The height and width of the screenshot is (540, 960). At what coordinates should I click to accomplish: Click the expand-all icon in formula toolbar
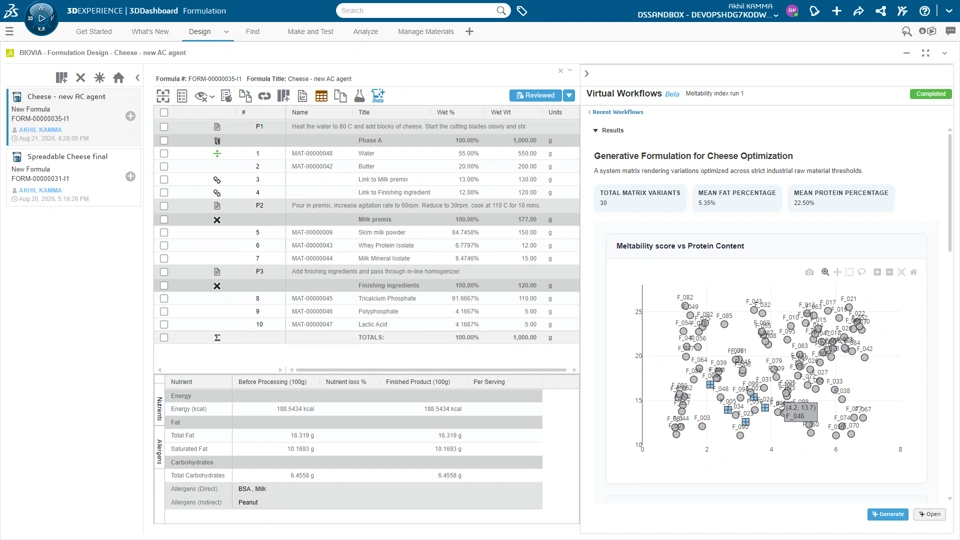click(163, 96)
